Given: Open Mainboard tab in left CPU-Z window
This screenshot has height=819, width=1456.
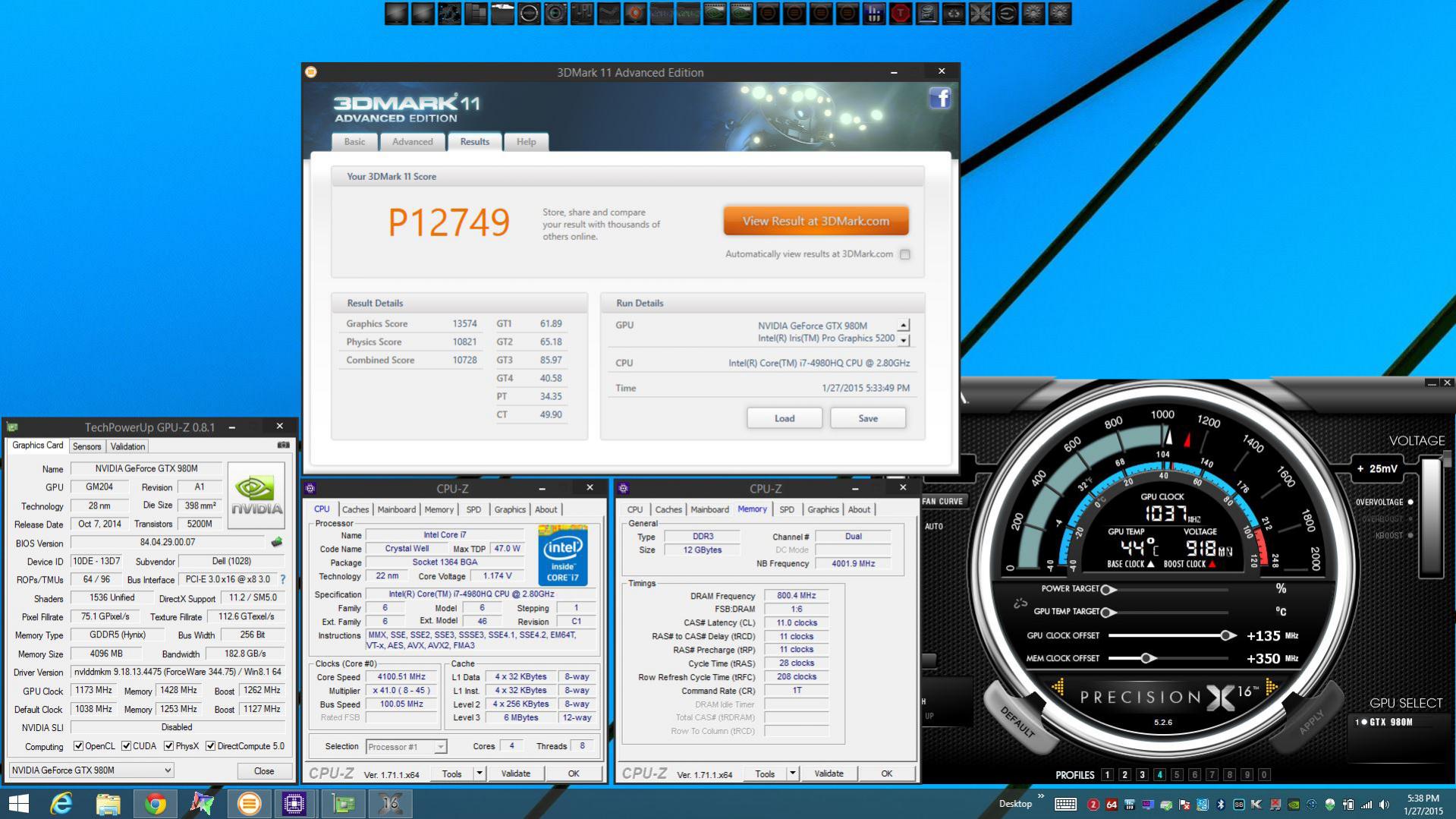Looking at the screenshot, I should 396,509.
